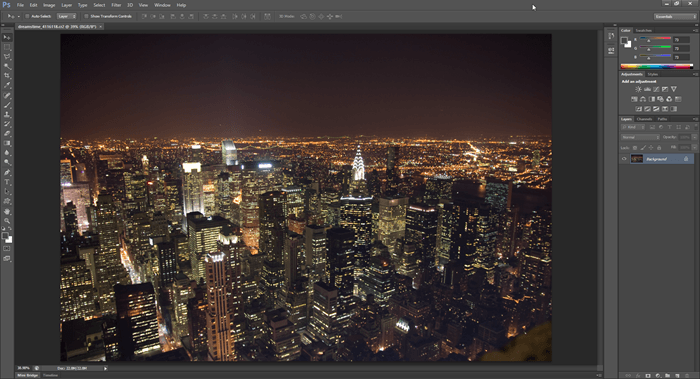
Task: Open the status bar info arrow
Action: pyautogui.click(x=105, y=368)
